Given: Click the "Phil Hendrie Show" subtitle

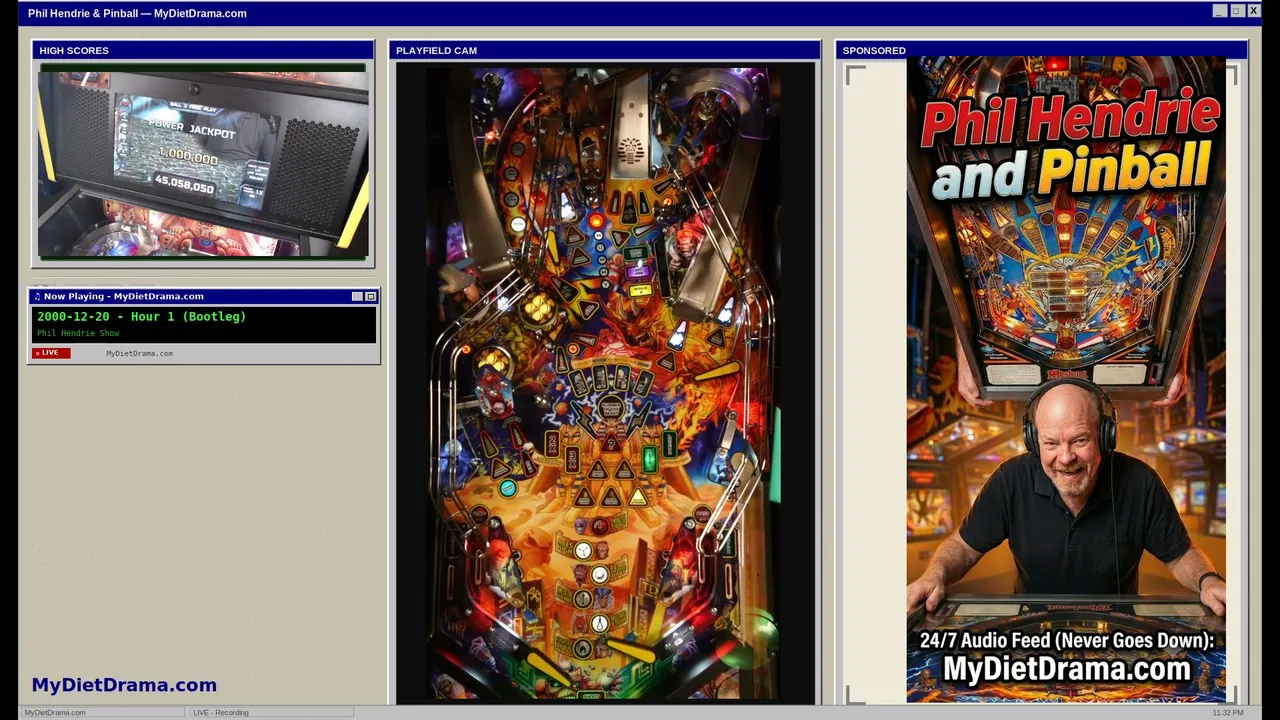Looking at the screenshot, I should pos(78,333).
